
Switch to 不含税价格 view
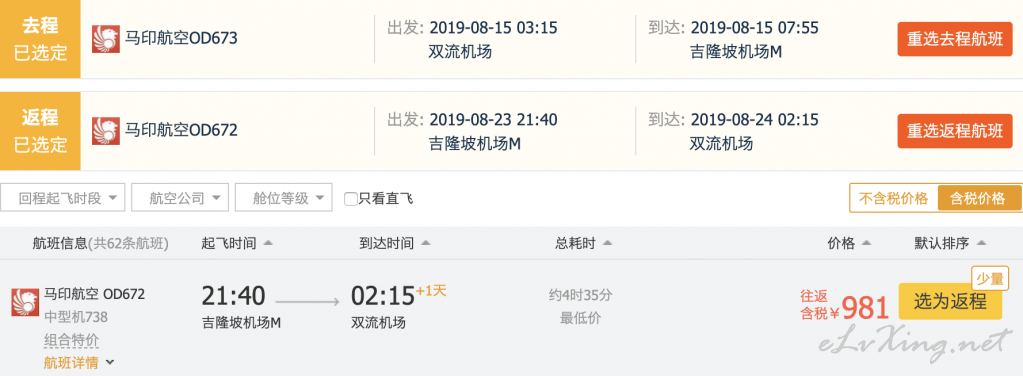point(893,198)
